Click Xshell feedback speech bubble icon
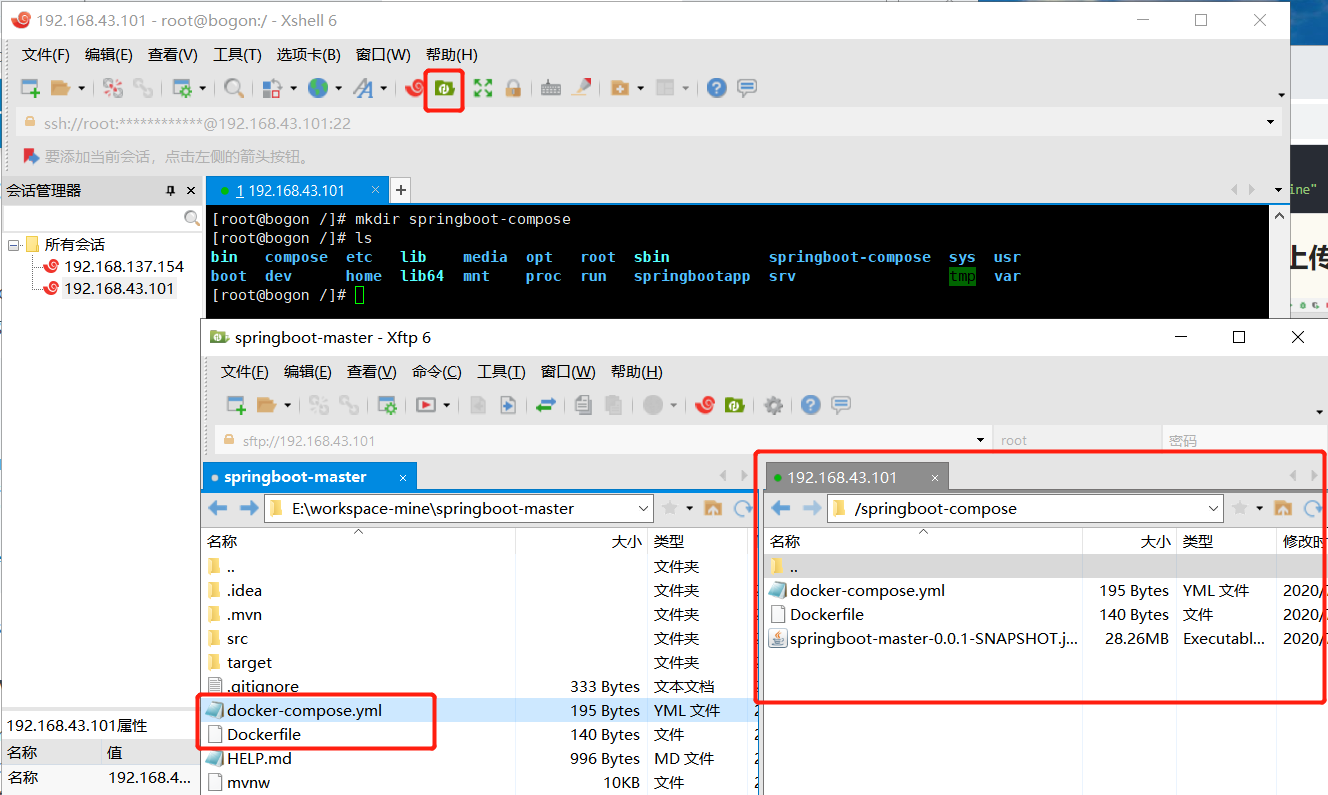Image resolution: width=1328 pixels, height=795 pixels. 746,88
